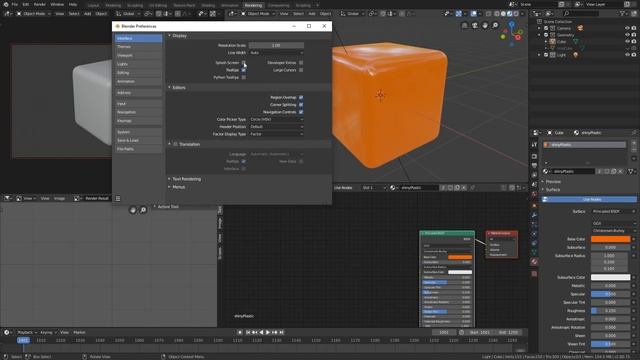Open the outliner filter dropdown

(624, 13)
